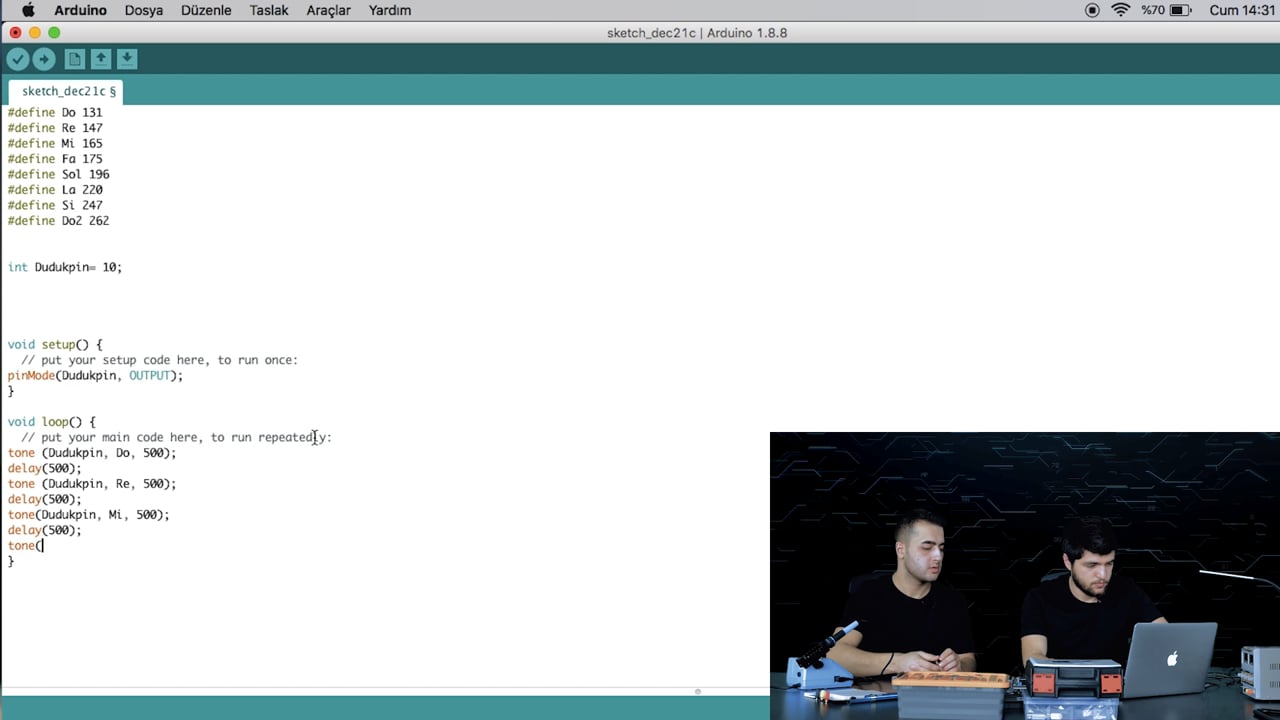Screen dimensions: 1280x720
Task: Save sketch with the down-arrow icon
Action: (x=127, y=59)
